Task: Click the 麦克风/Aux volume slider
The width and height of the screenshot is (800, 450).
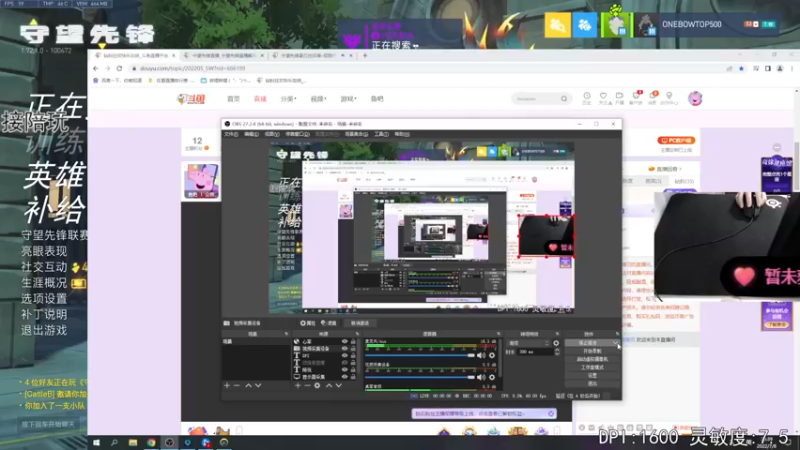Action: (419, 355)
